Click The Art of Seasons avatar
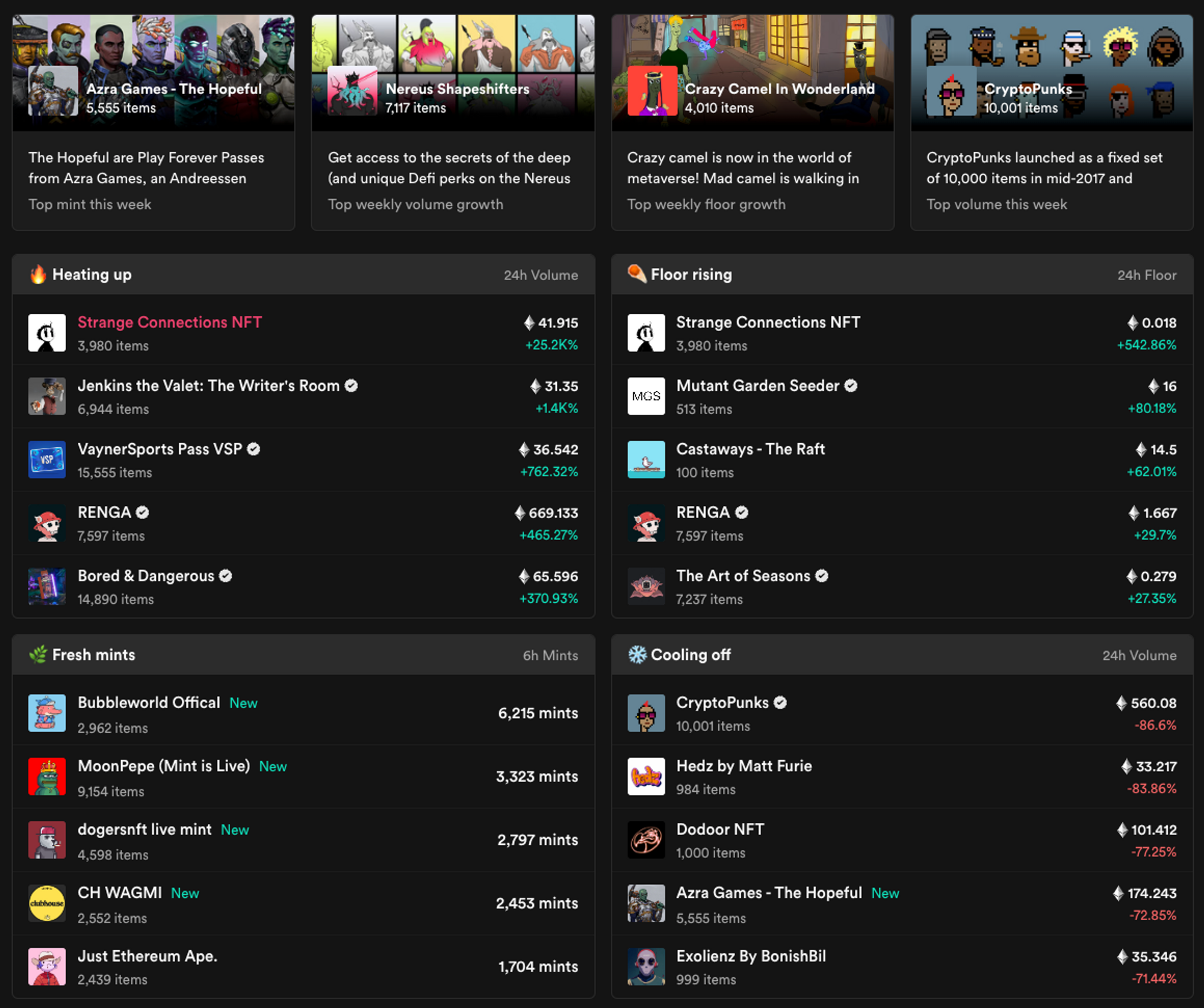Viewport: 1204px width, 1008px height. [646, 586]
